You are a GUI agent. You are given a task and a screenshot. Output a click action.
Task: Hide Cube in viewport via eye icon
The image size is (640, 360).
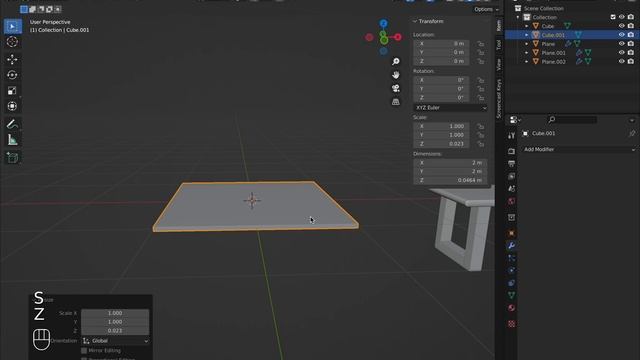[621, 26]
